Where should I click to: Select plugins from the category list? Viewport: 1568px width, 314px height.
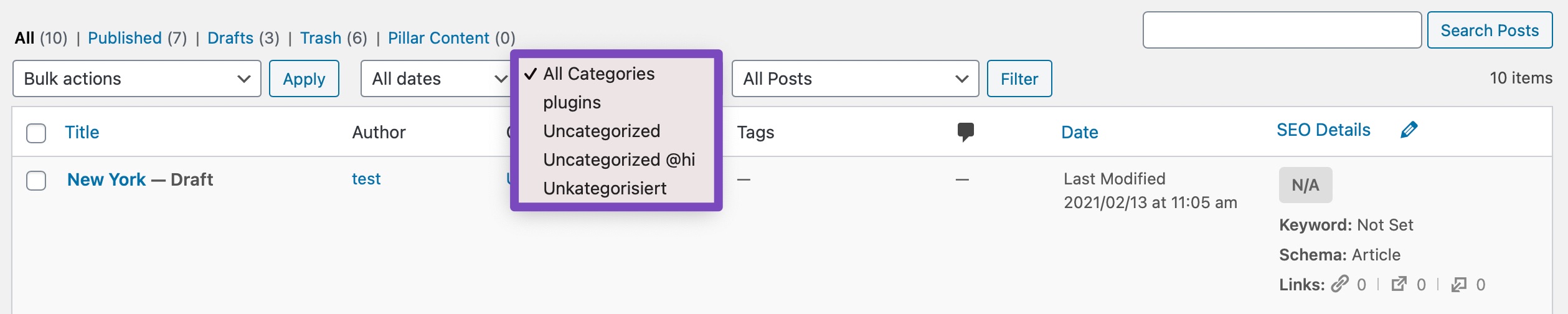coord(572,102)
